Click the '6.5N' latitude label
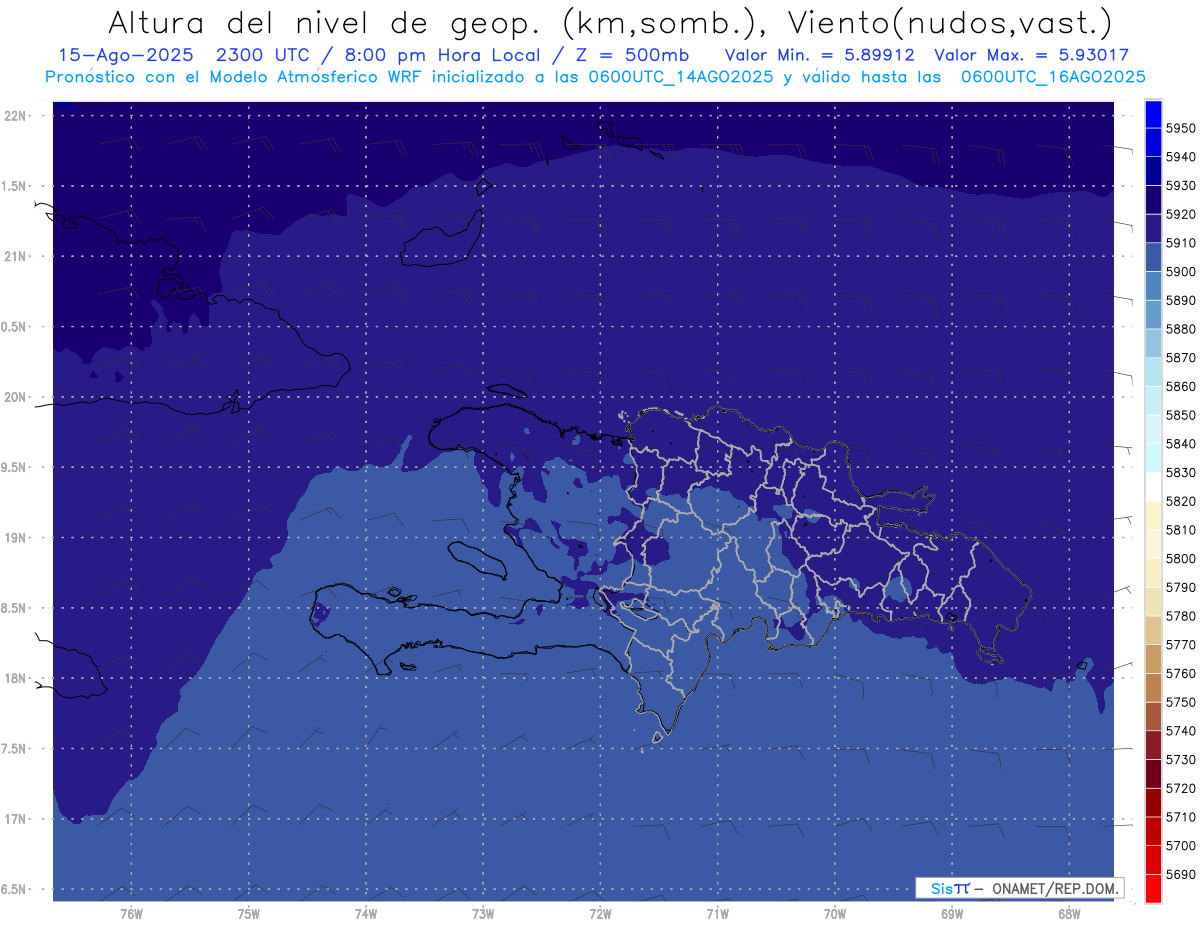Image resolution: width=1200 pixels, height=927 pixels. tap(14, 889)
